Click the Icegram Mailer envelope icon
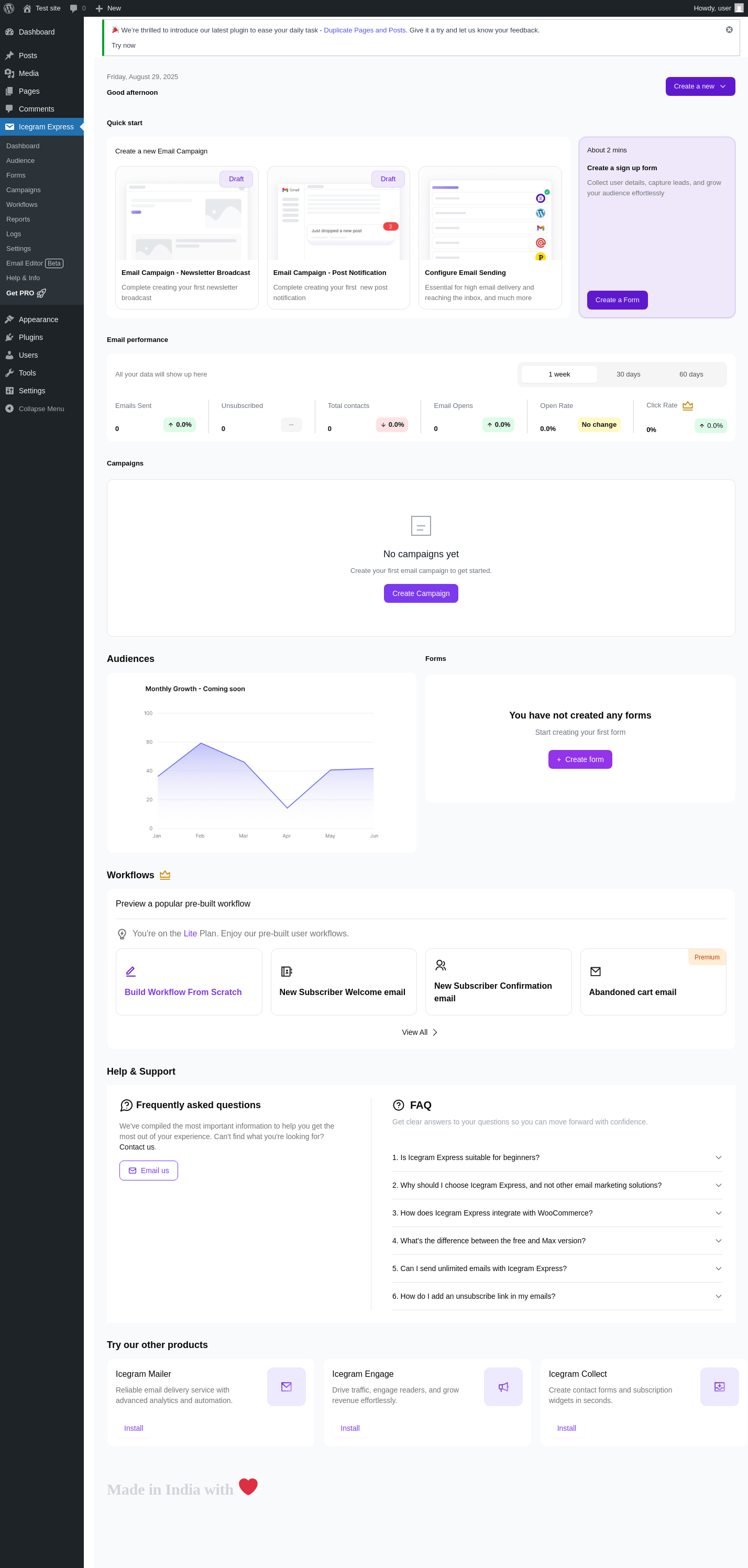The height and width of the screenshot is (1568, 748). 286,1387
